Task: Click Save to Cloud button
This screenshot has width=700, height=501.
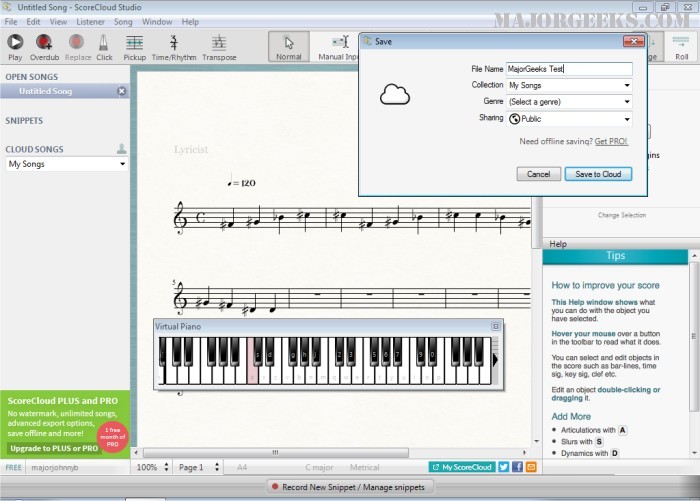Action: [598, 174]
